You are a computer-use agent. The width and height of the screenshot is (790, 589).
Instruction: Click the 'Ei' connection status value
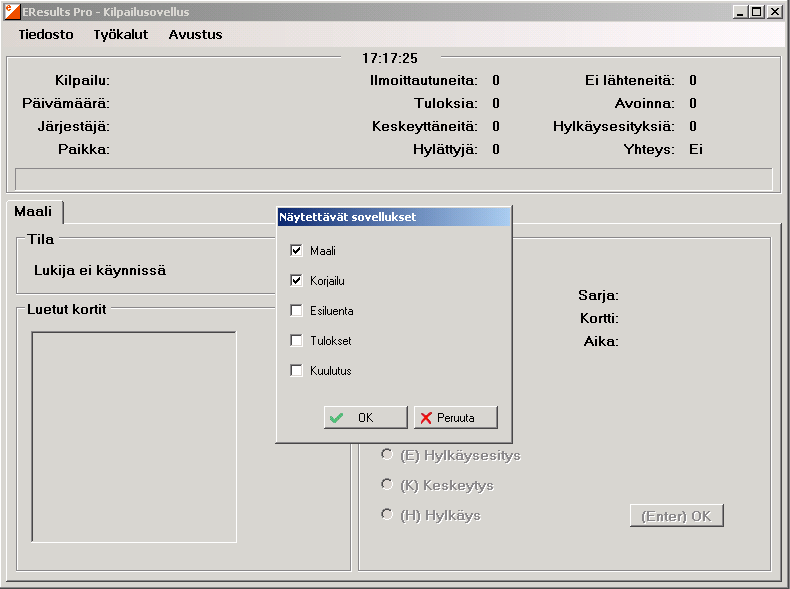click(696, 150)
